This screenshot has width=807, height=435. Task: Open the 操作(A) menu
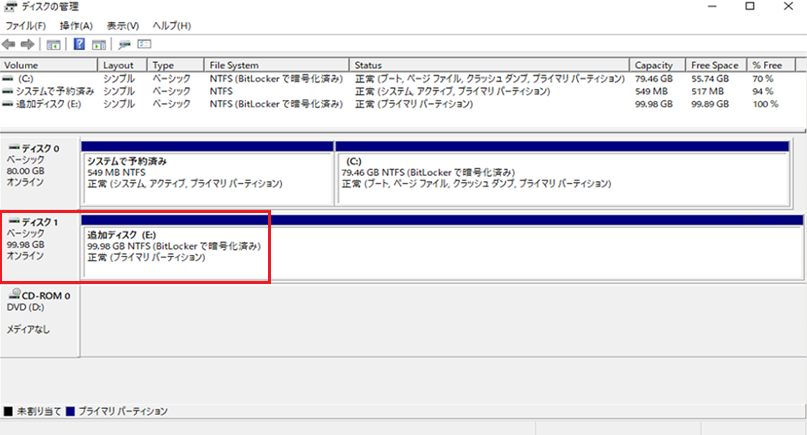click(x=76, y=25)
